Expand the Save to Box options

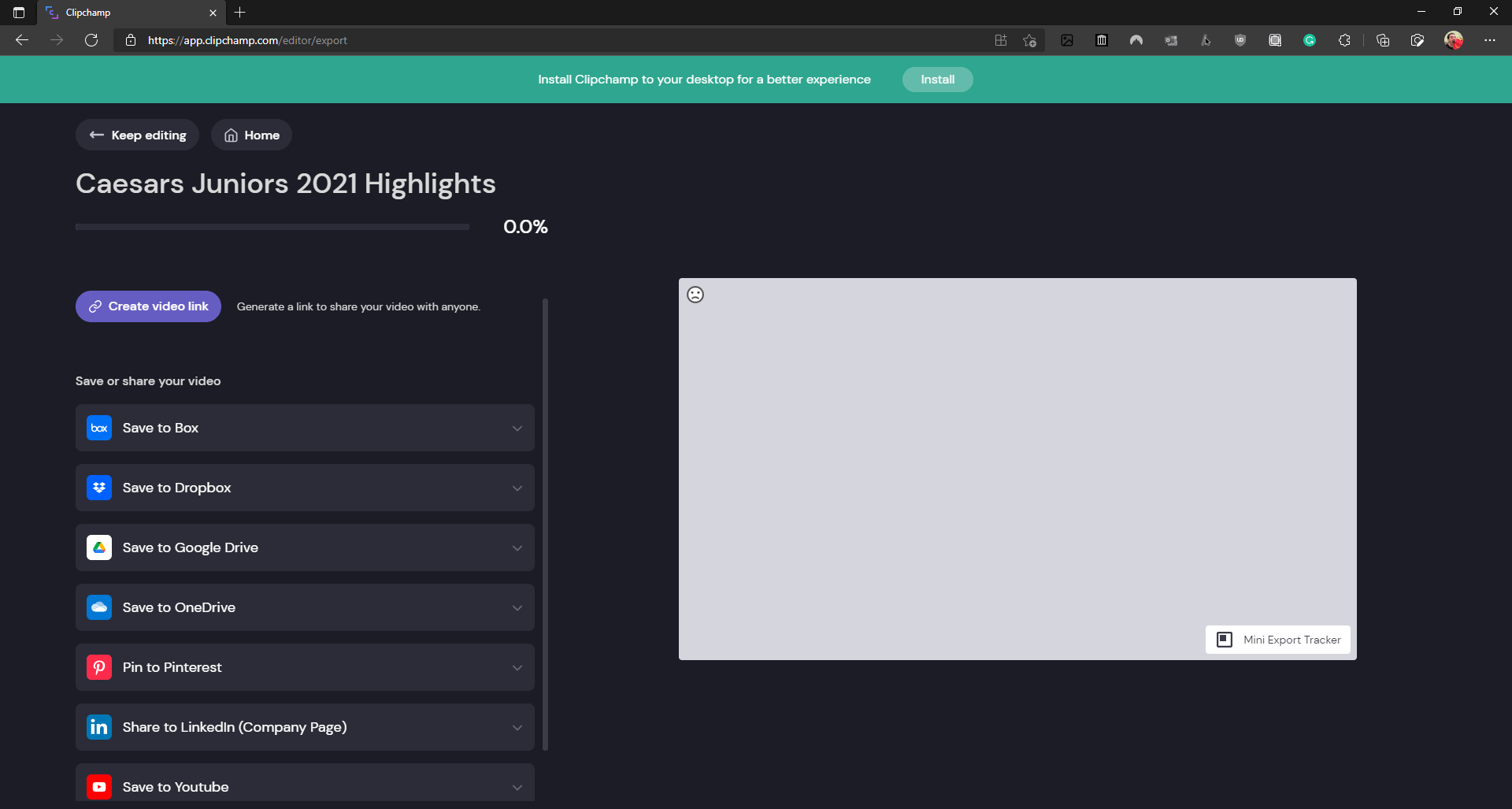tap(517, 428)
